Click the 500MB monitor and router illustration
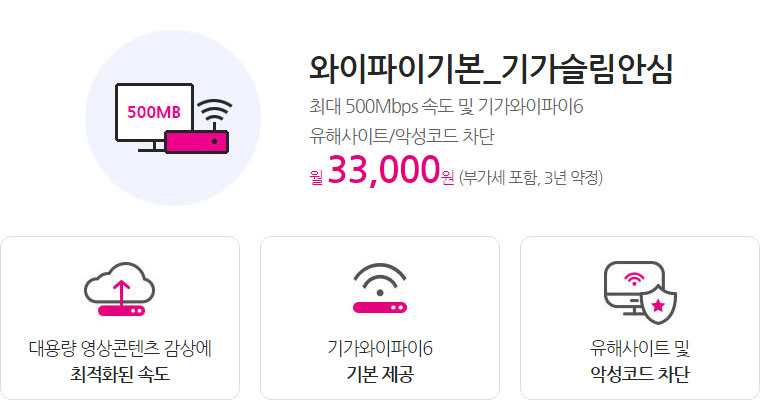 pyautogui.click(x=174, y=118)
